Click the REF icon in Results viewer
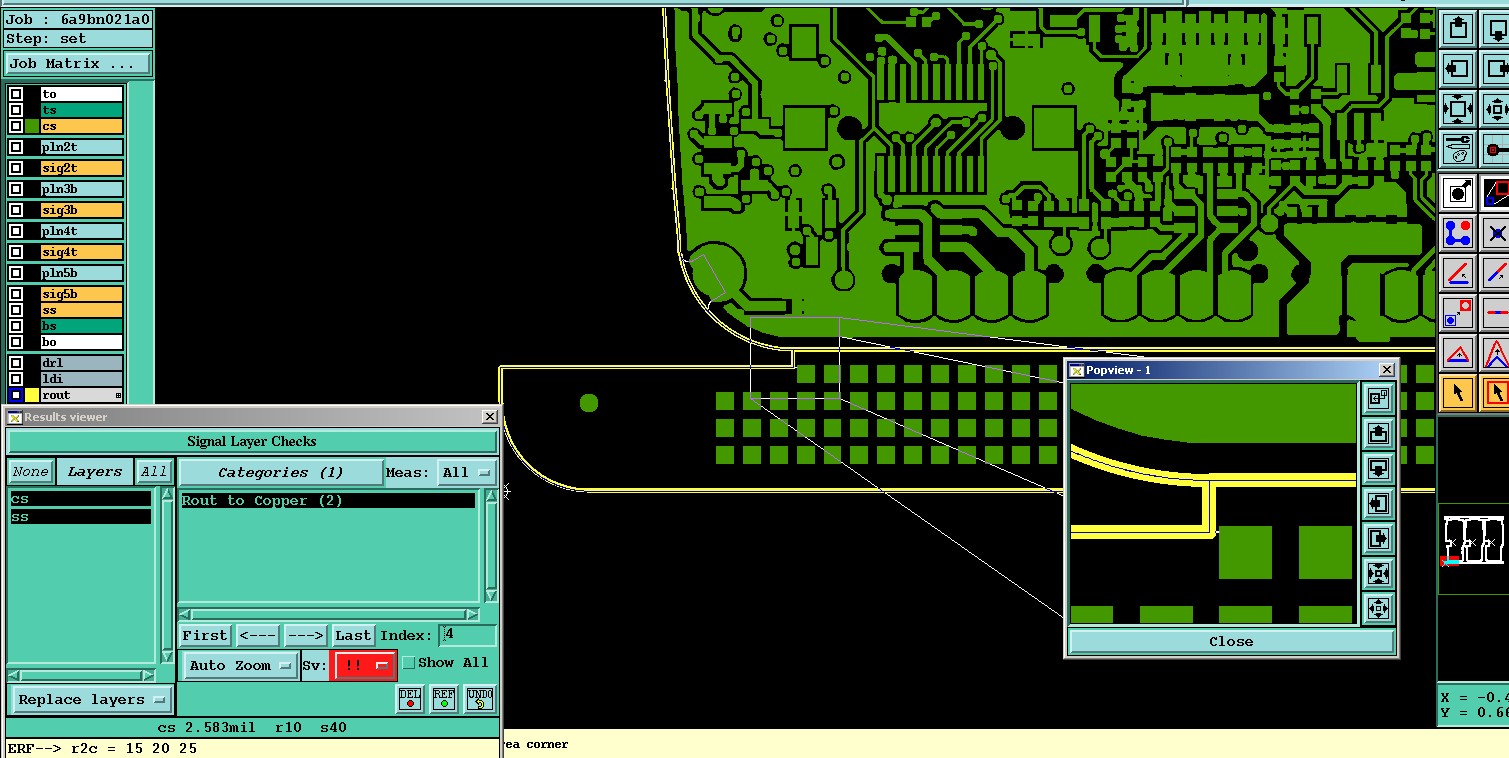 coord(444,699)
